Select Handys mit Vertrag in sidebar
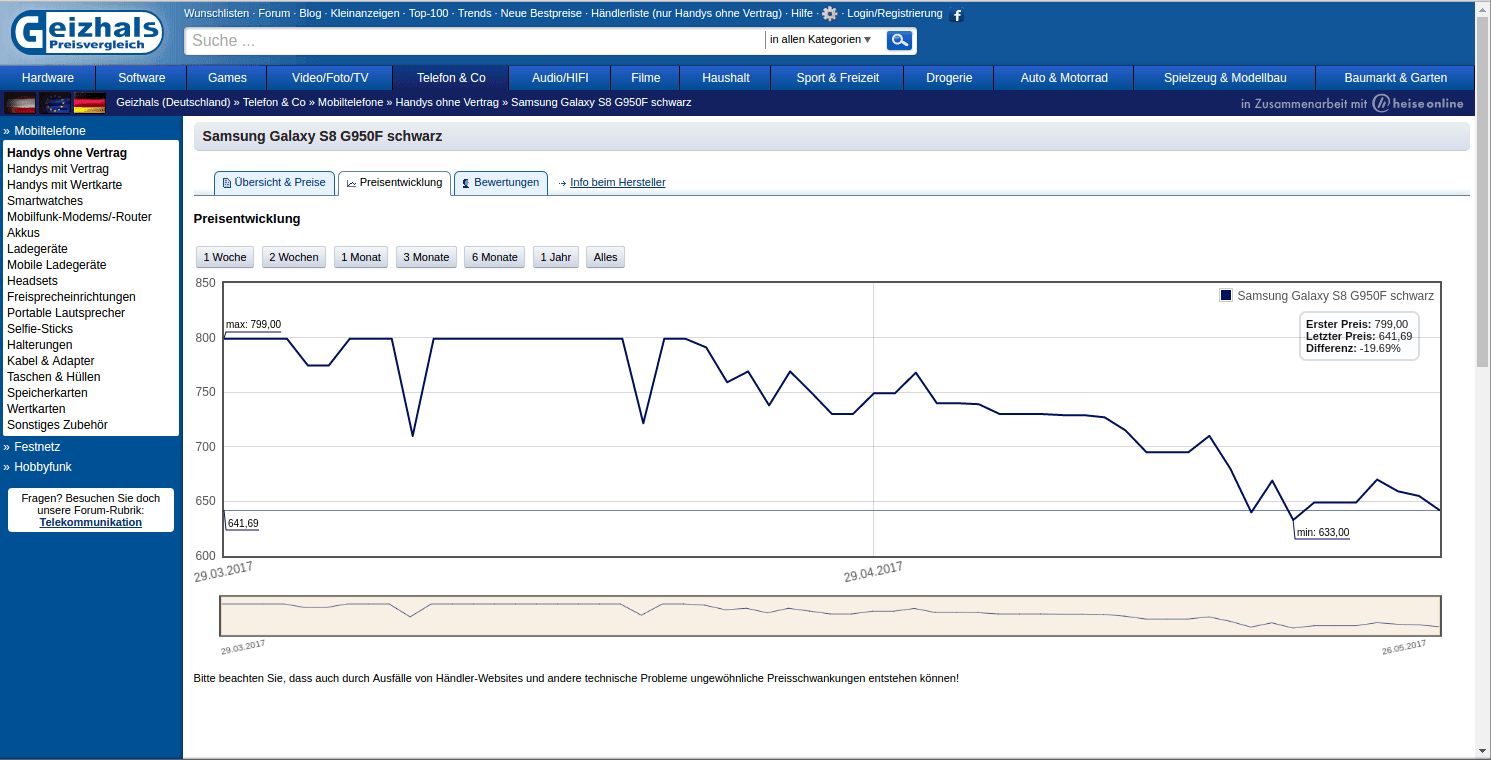 pyautogui.click(x=58, y=169)
